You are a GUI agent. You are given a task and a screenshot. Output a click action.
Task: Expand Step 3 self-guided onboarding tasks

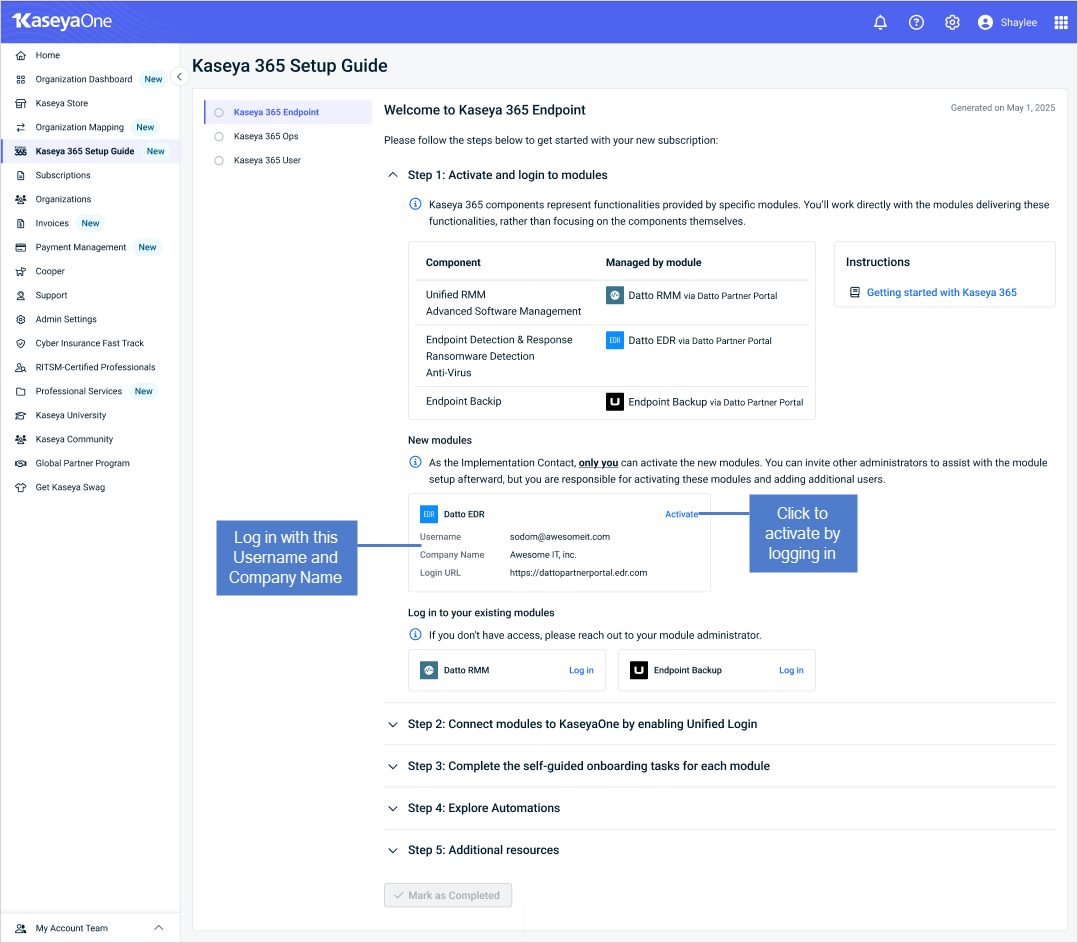393,766
